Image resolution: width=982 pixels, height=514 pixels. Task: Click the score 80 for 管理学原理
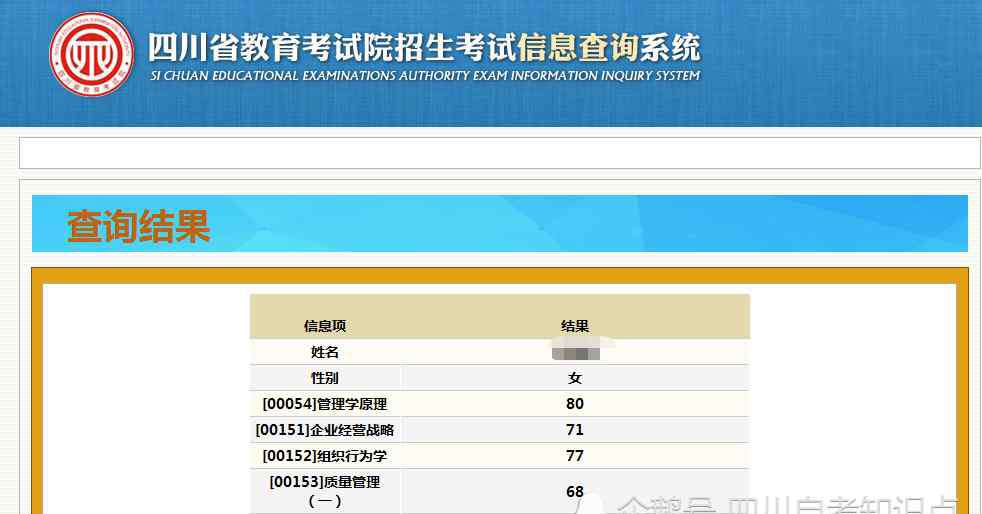pyautogui.click(x=575, y=404)
